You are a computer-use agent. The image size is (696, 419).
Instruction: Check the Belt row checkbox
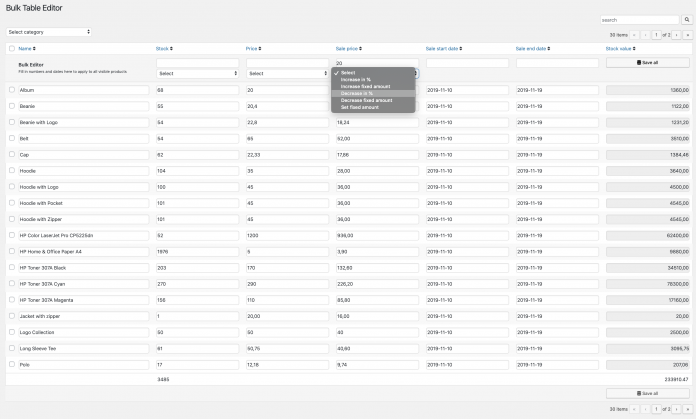coord(12,138)
